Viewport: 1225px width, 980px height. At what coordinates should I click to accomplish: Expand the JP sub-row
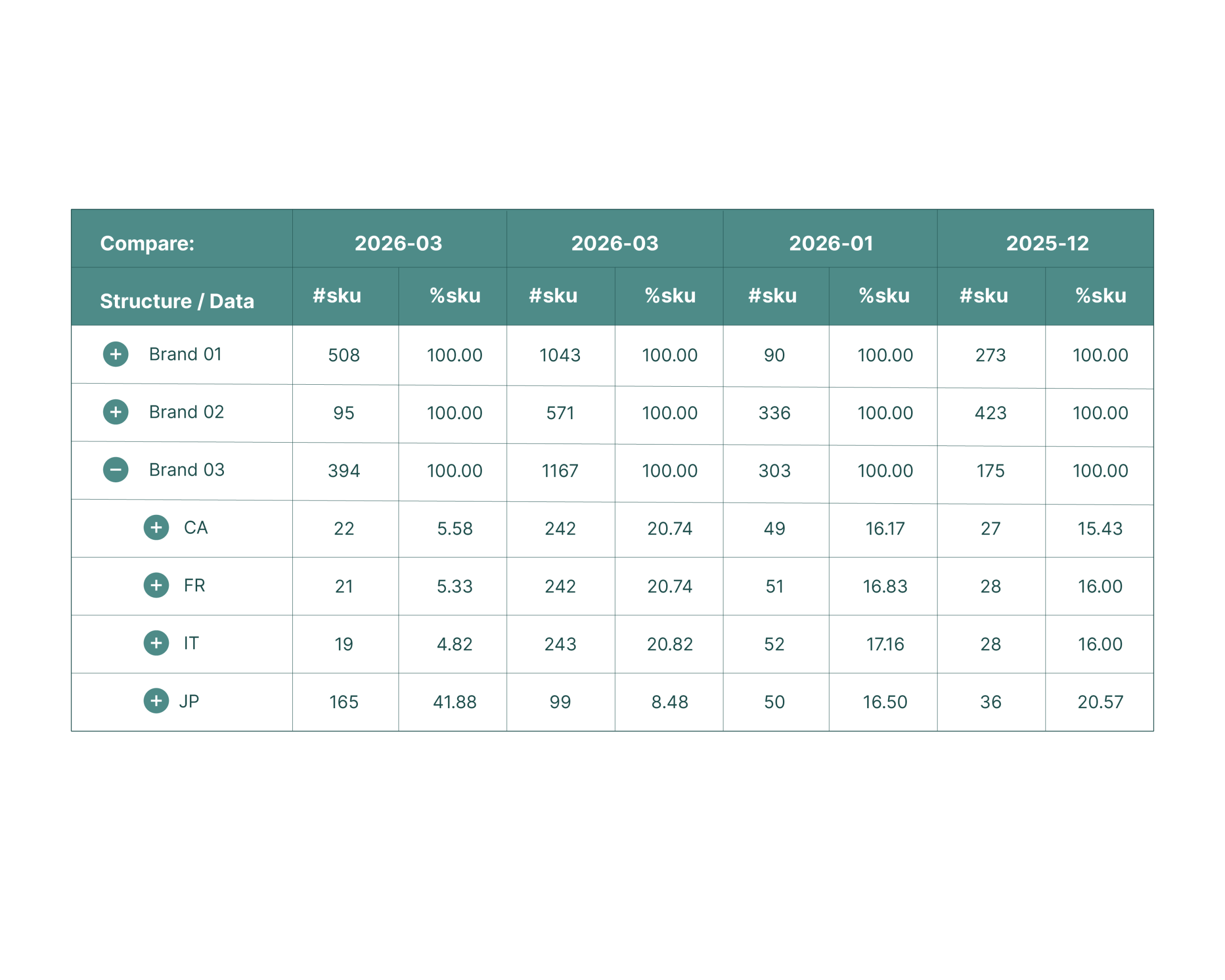[156, 701]
